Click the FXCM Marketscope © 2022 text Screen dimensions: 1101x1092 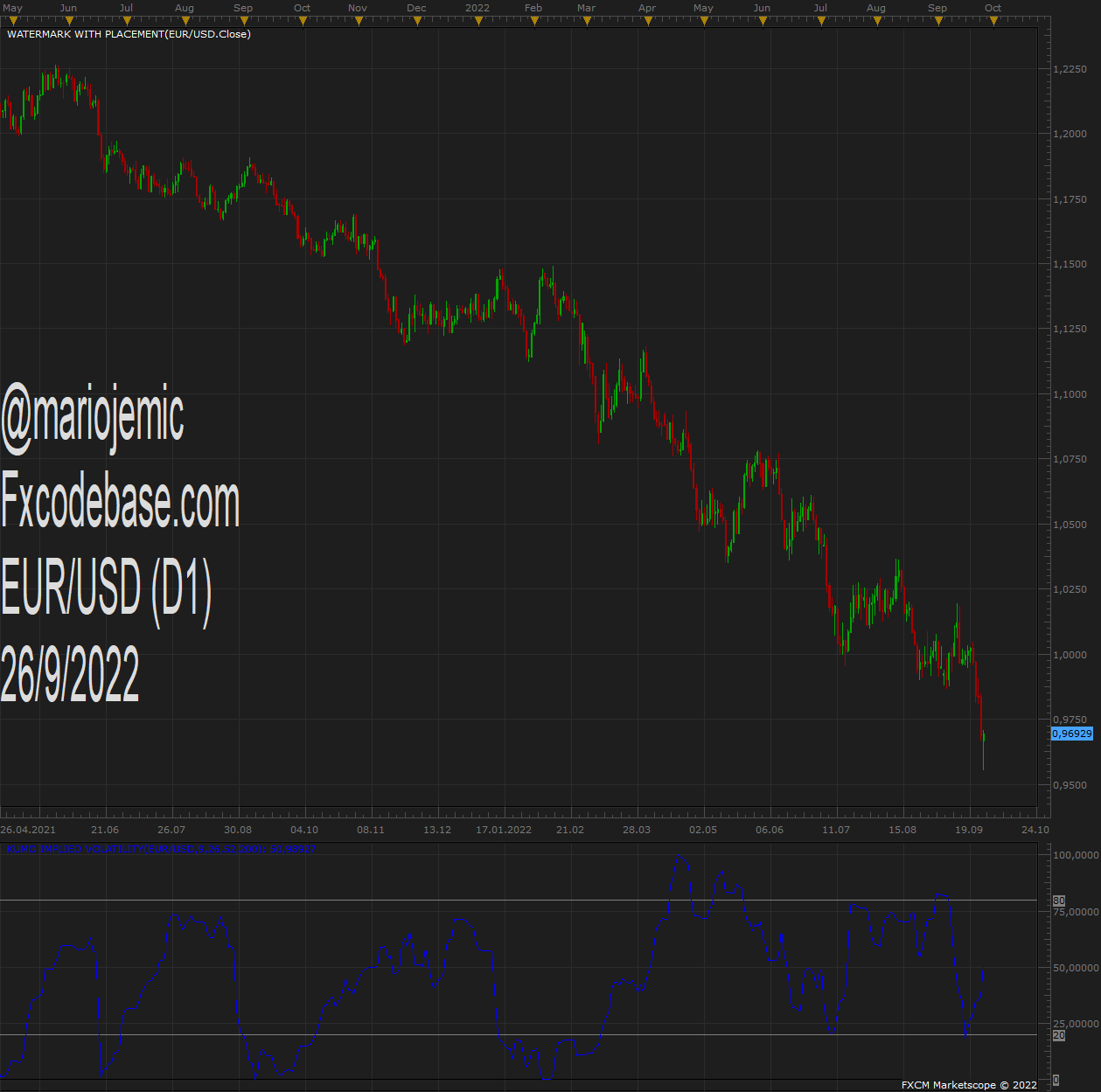[969, 1085]
